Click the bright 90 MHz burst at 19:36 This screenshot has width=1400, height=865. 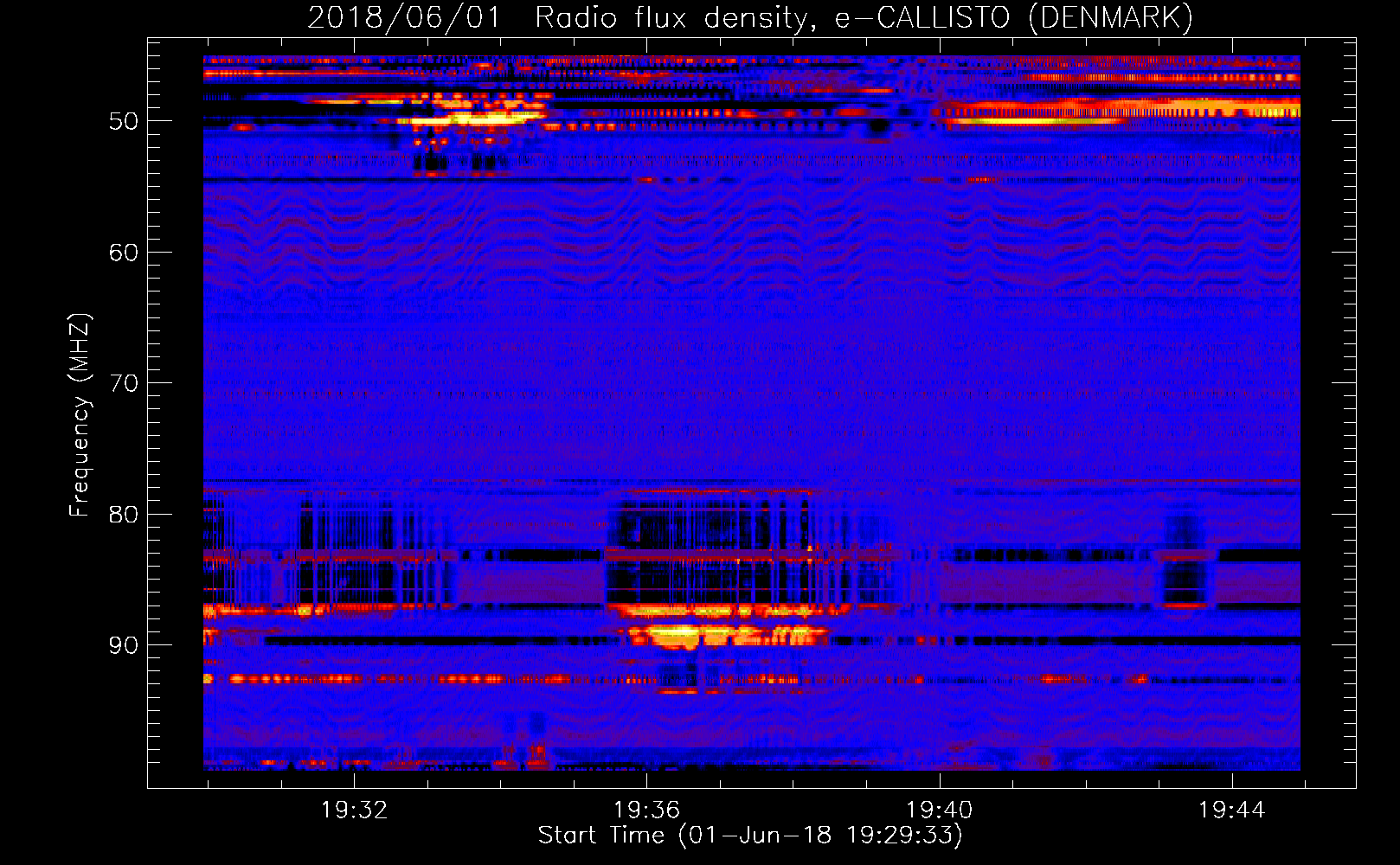point(727,636)
